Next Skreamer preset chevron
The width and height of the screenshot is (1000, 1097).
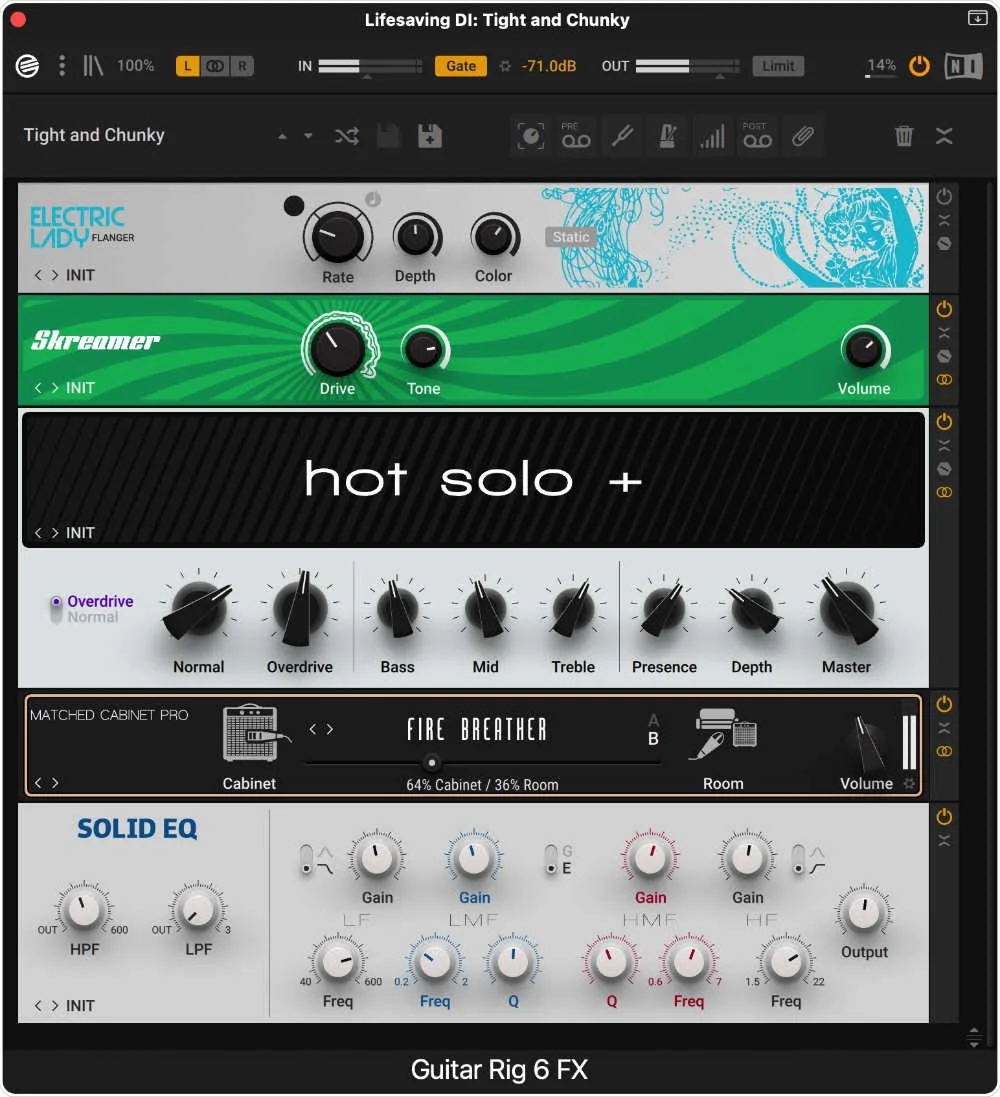pyautogui.click(x=55, y=388)
